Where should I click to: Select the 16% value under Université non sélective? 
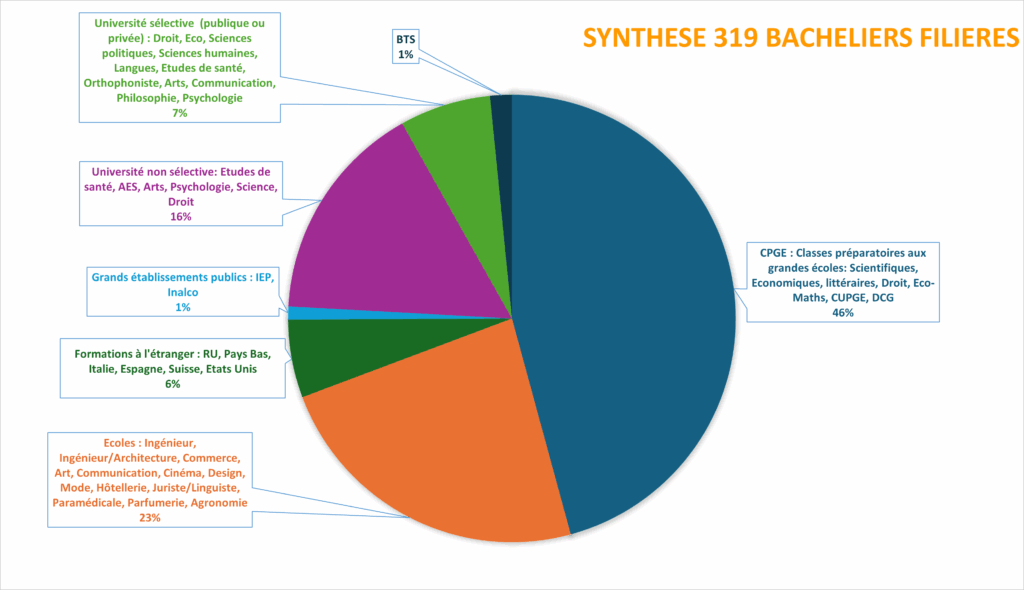(x=180, y=217)
